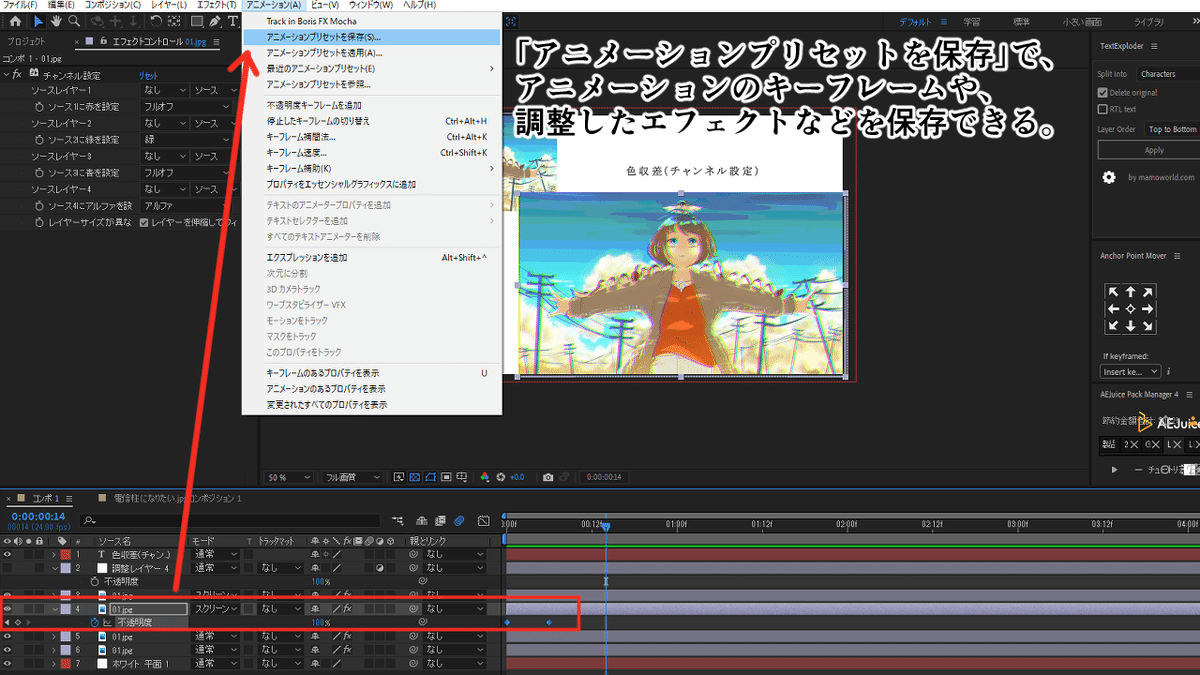1200x675 pixels.
Task: Select the Selection arrow tool
Action: 39,21
